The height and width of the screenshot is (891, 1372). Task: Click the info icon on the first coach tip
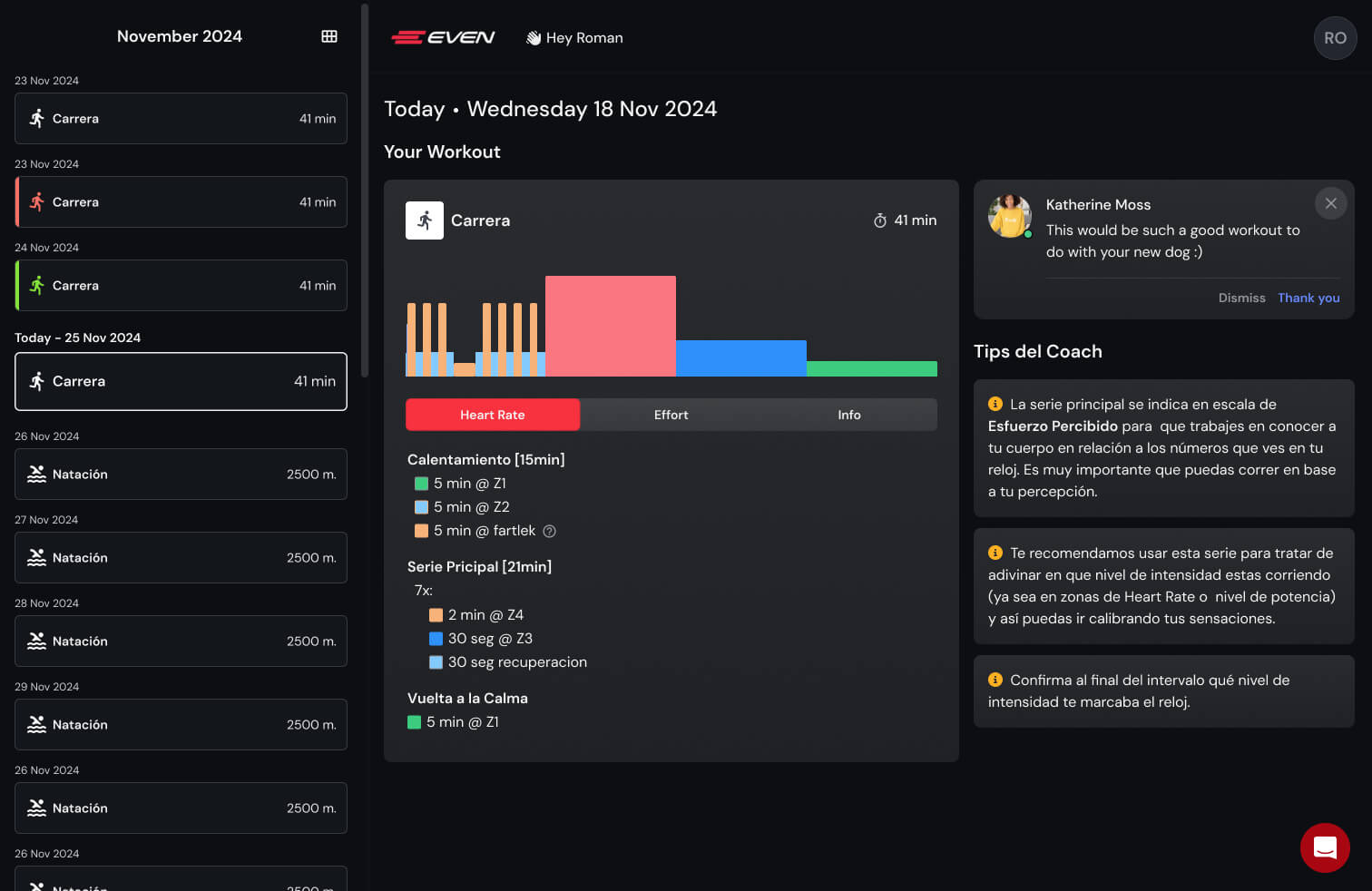coord(995,403)
